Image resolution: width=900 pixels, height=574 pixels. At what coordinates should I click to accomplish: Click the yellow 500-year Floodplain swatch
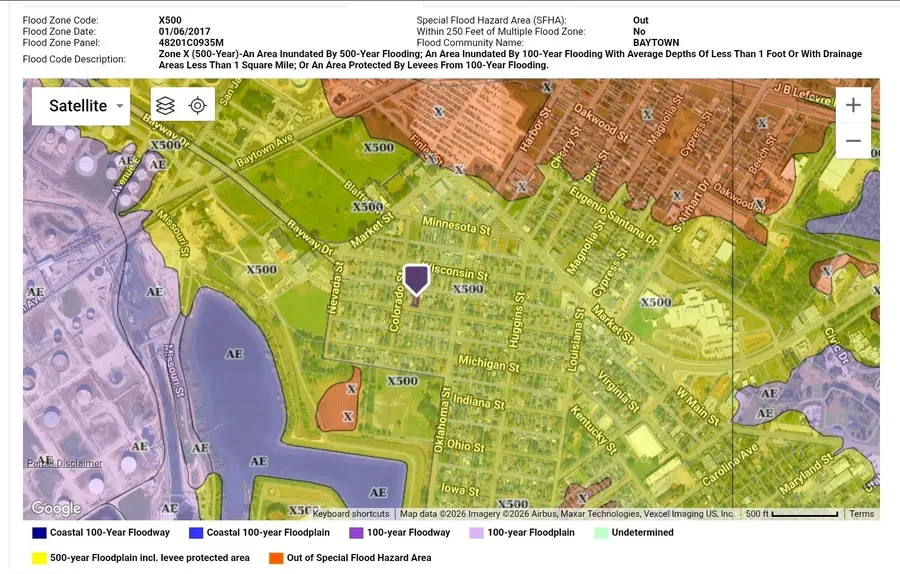[39, 557]
